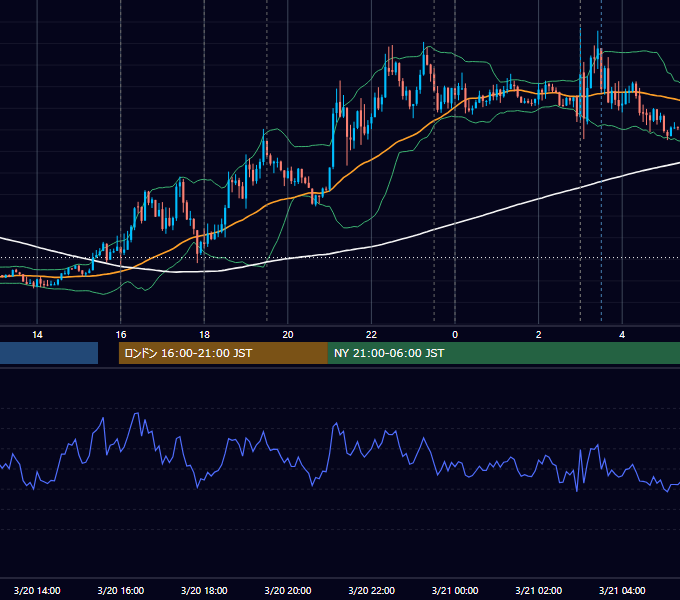Click the hour label 18 on price chart axis
This screenshot has width=680, height=600.
(x=204, y=335)
